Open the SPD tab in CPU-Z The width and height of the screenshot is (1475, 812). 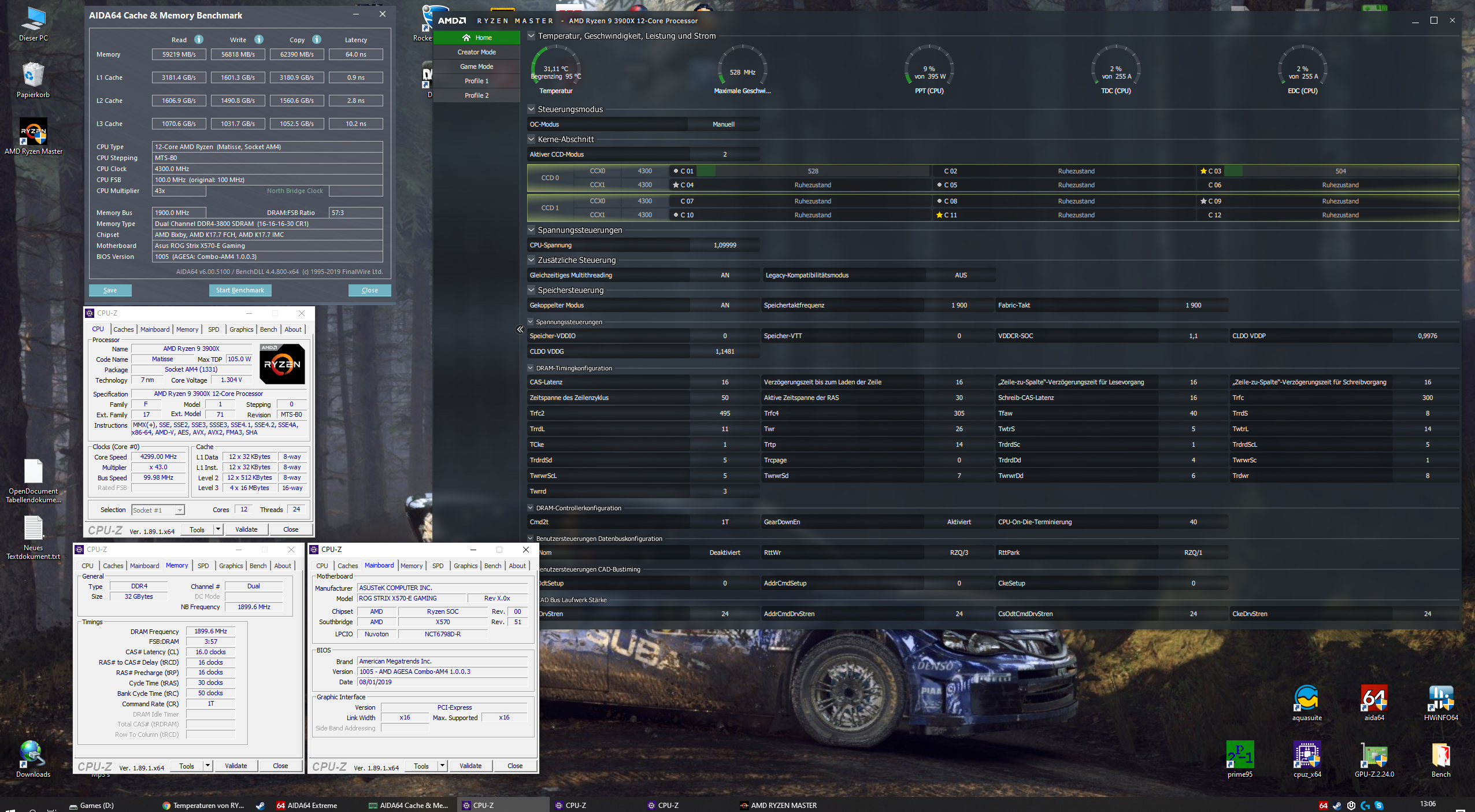[x=213, y=329]
